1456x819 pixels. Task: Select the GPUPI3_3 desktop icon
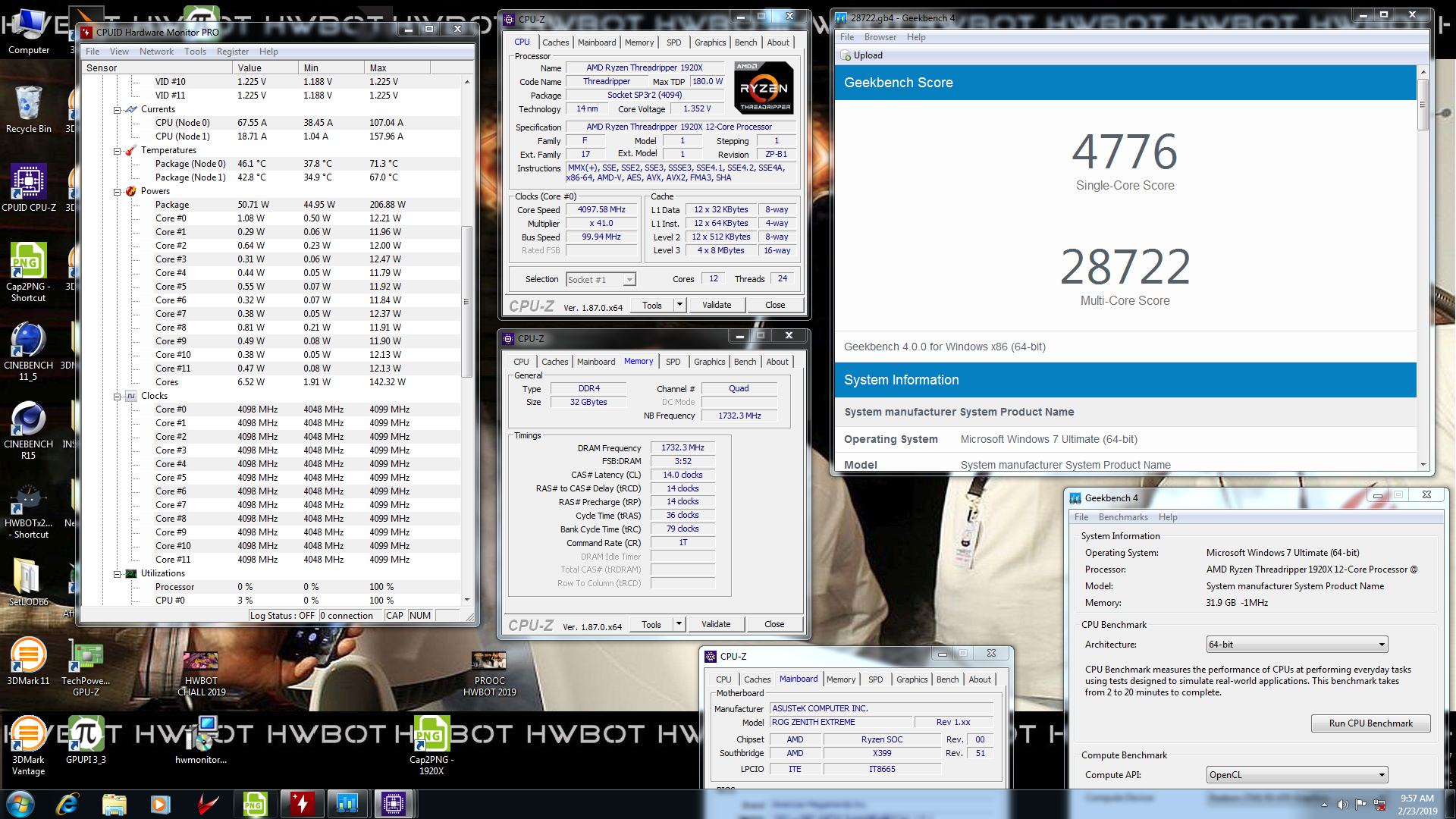86,739
